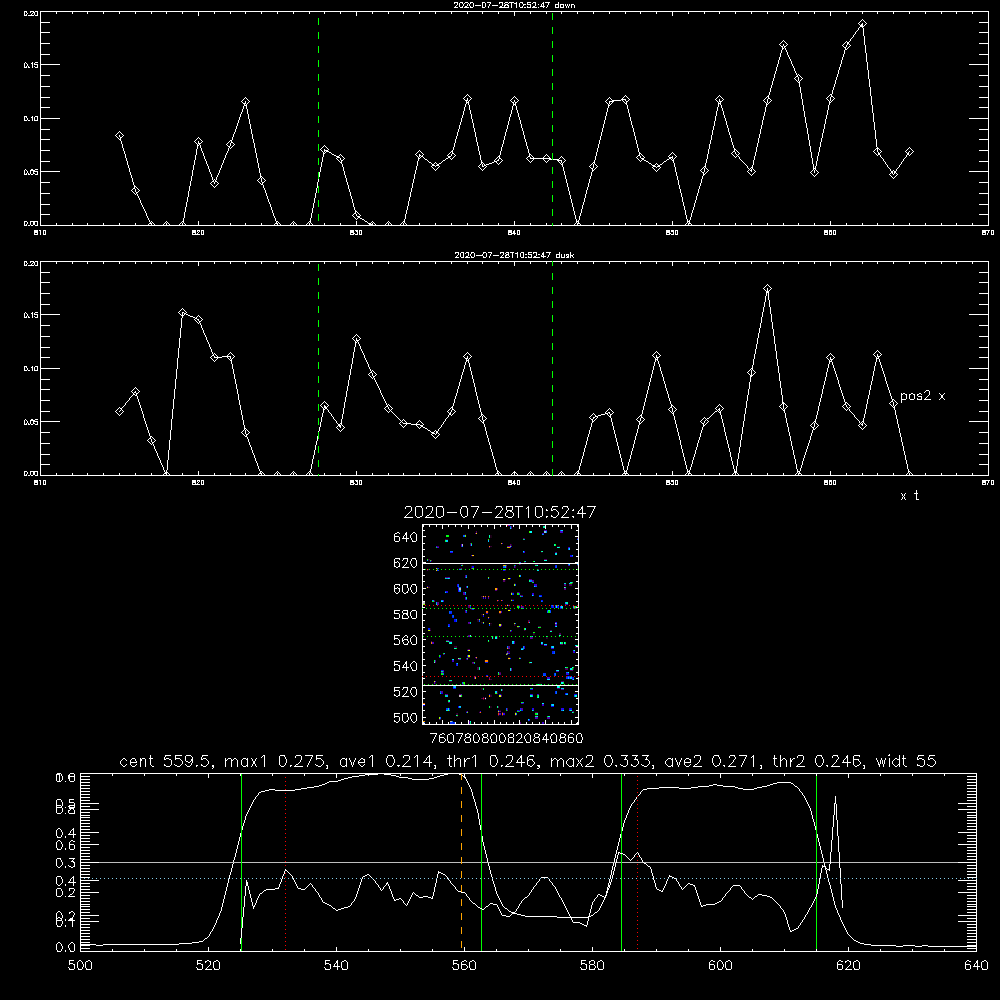Image resolution: width=1000 pixels, height=1000 pixels.
Task: Click the image y-axis label 640
Action: click(406, 538)
